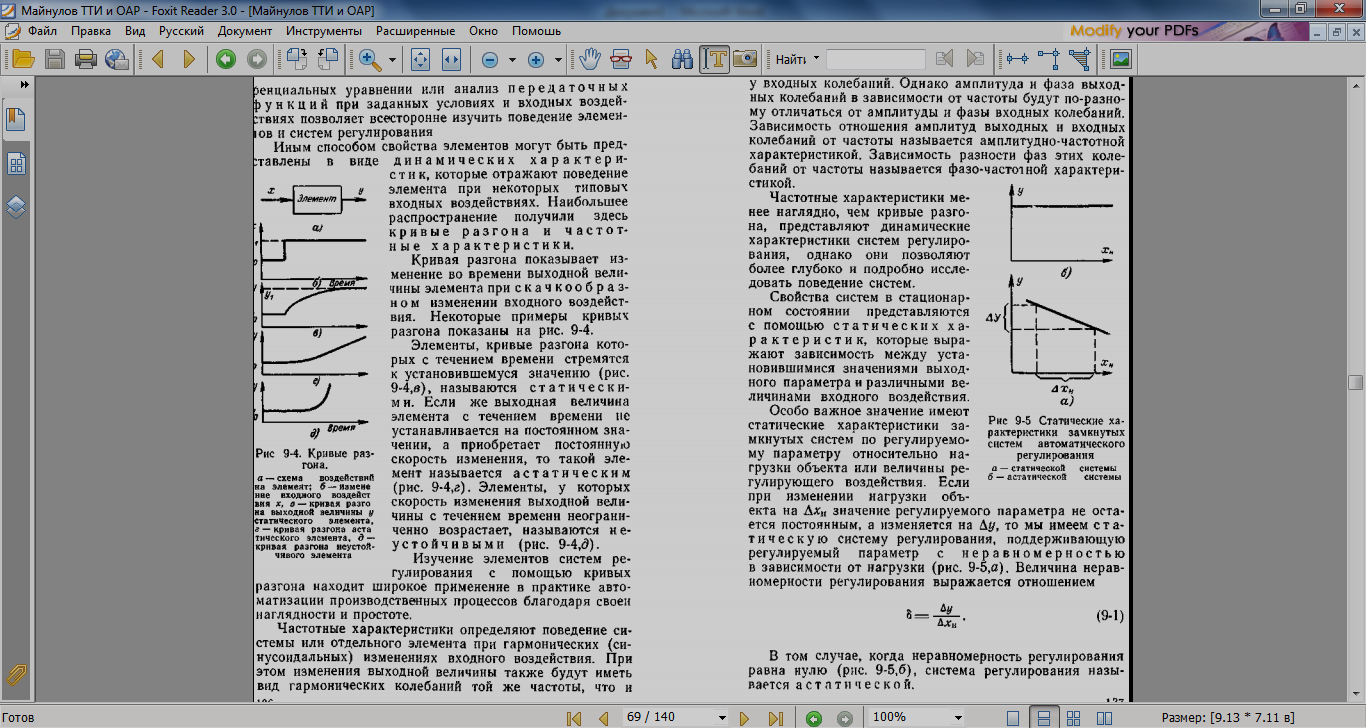This screenshot has width=1366, height=728.
Task: Select the distance measure tool icon
Action: tap(1018, 59)
